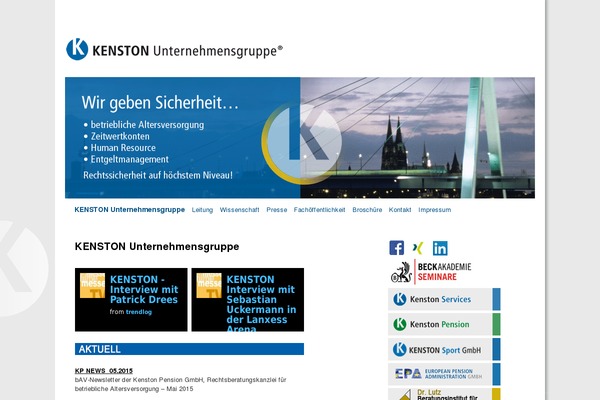The image size is (600, 400).
Task: Open the Kontakt menu item
Action: 400,210
